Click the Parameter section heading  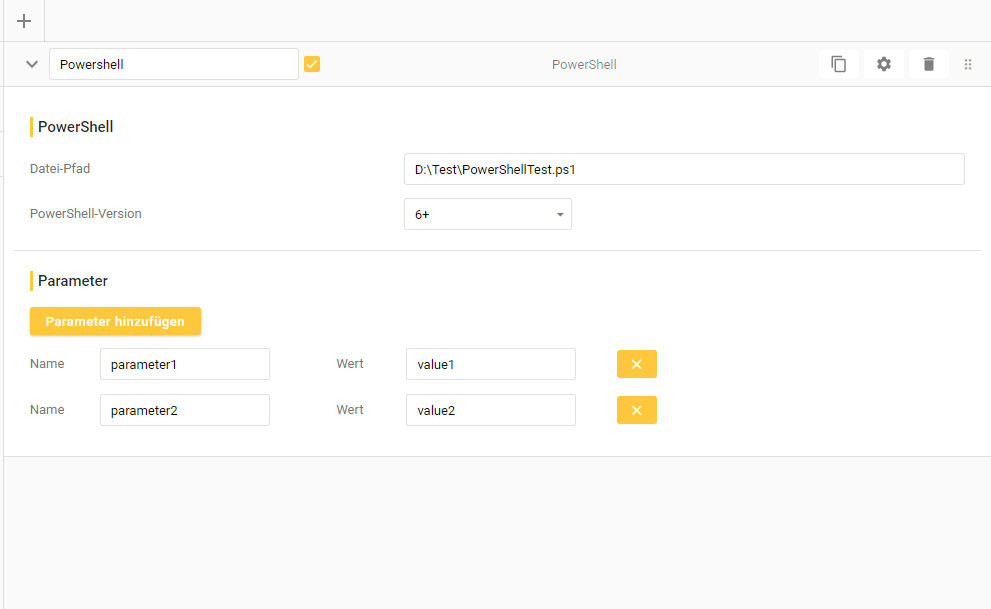click(73, 281)
